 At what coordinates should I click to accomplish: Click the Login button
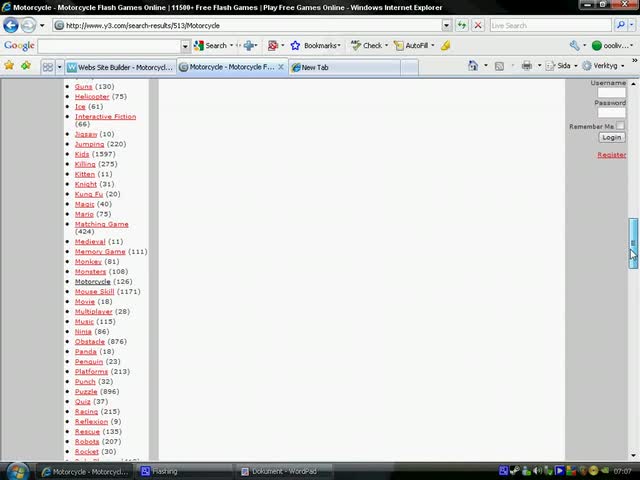[611, 138]
